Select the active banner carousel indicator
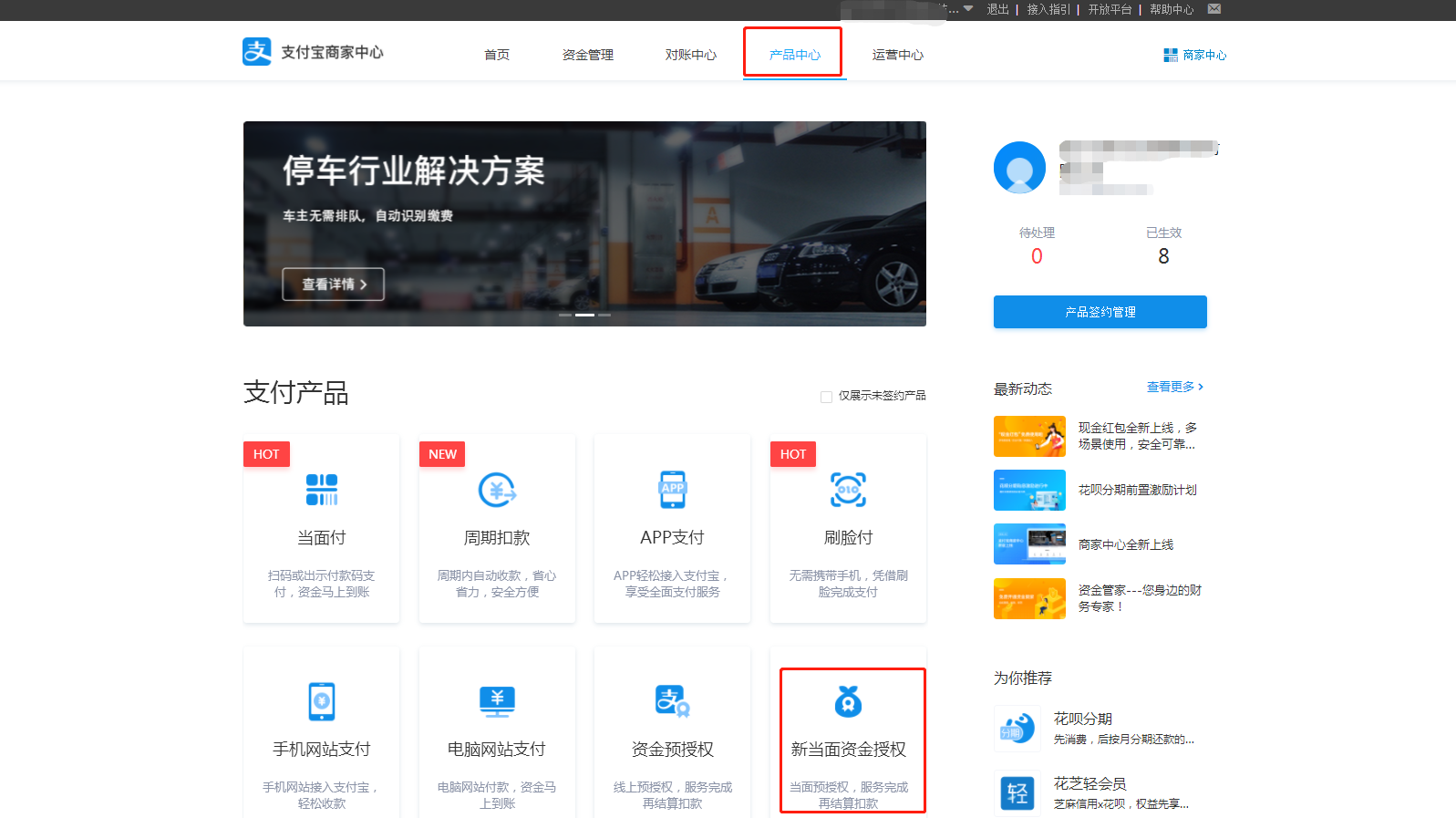 pos(584,315)
